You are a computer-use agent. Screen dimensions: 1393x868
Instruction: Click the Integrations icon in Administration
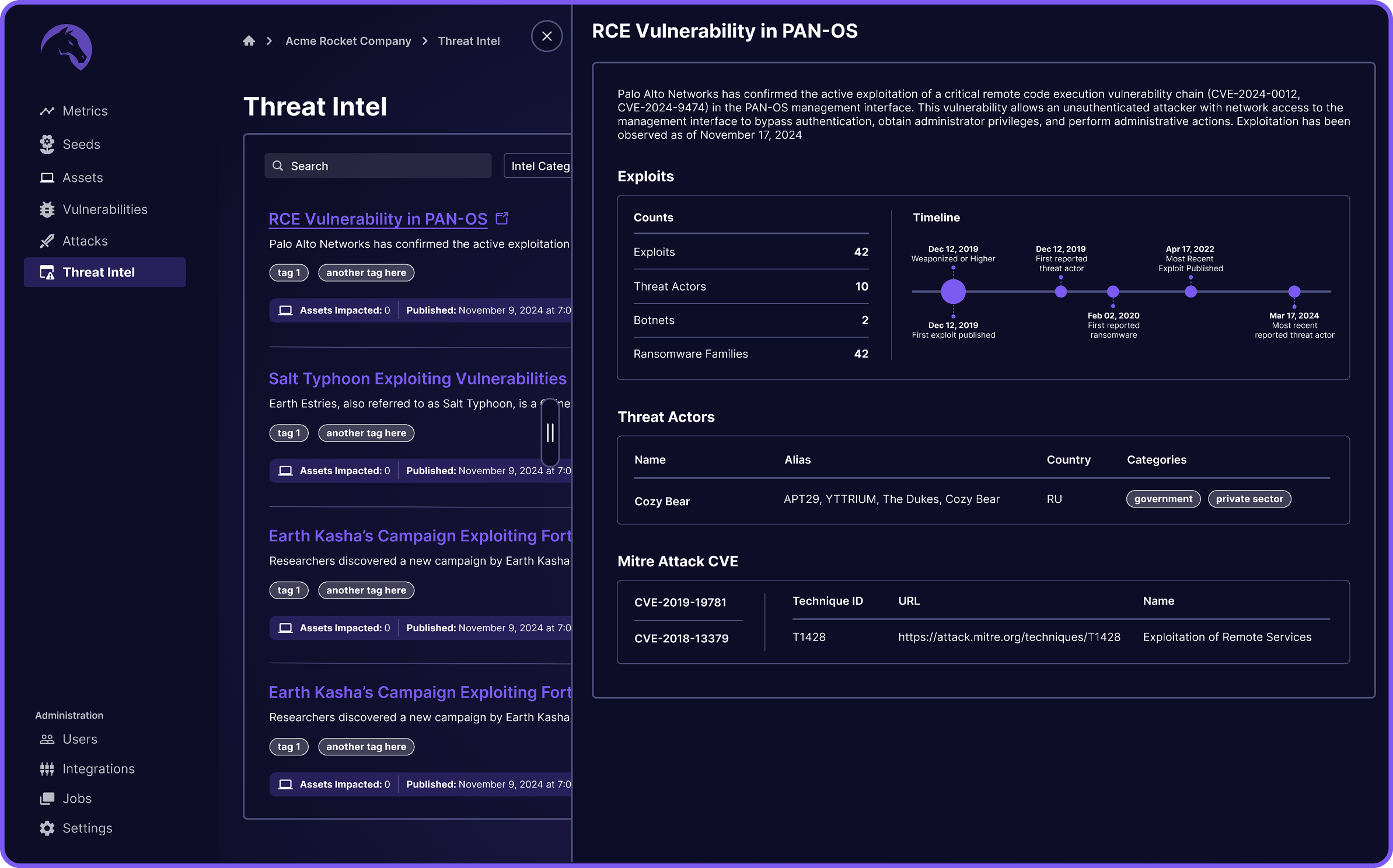(x=47, y=769)
